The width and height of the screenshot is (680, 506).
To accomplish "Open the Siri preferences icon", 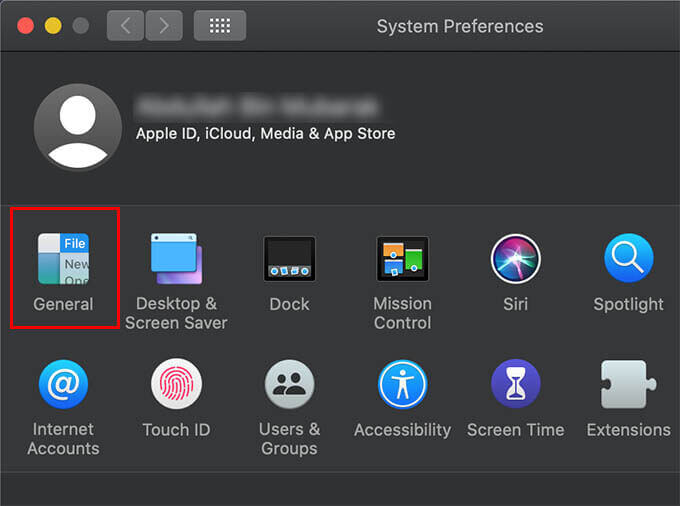I will [516, 259].
